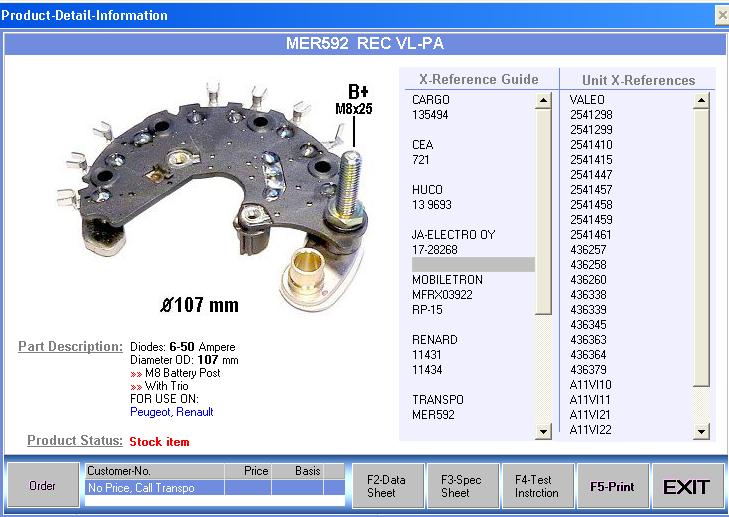Select reference MFRX03922
Image resolution: width=729 pixels, height=517 pixels.
[442, 295]
